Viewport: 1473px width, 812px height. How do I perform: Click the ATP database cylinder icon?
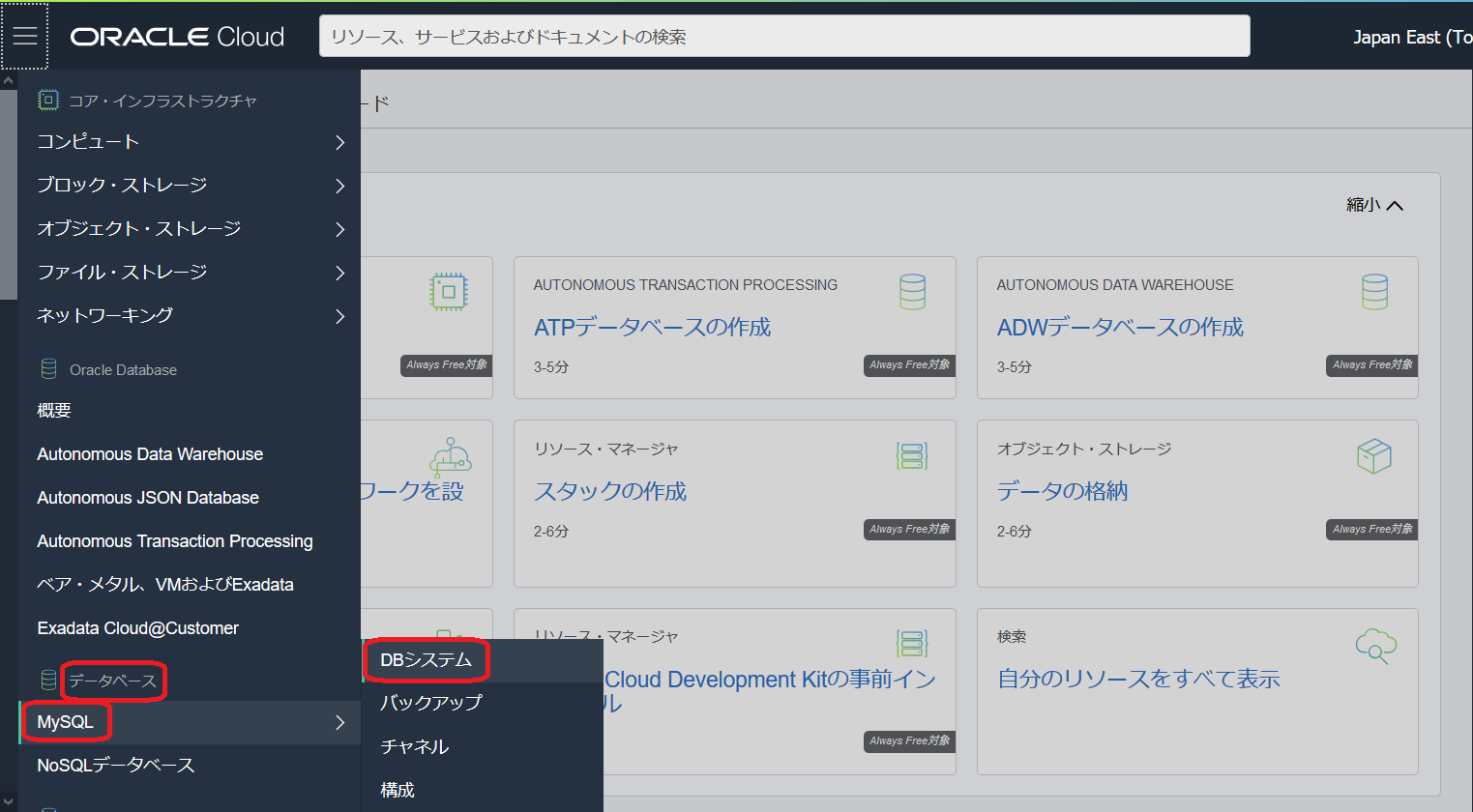click(912, 292)
